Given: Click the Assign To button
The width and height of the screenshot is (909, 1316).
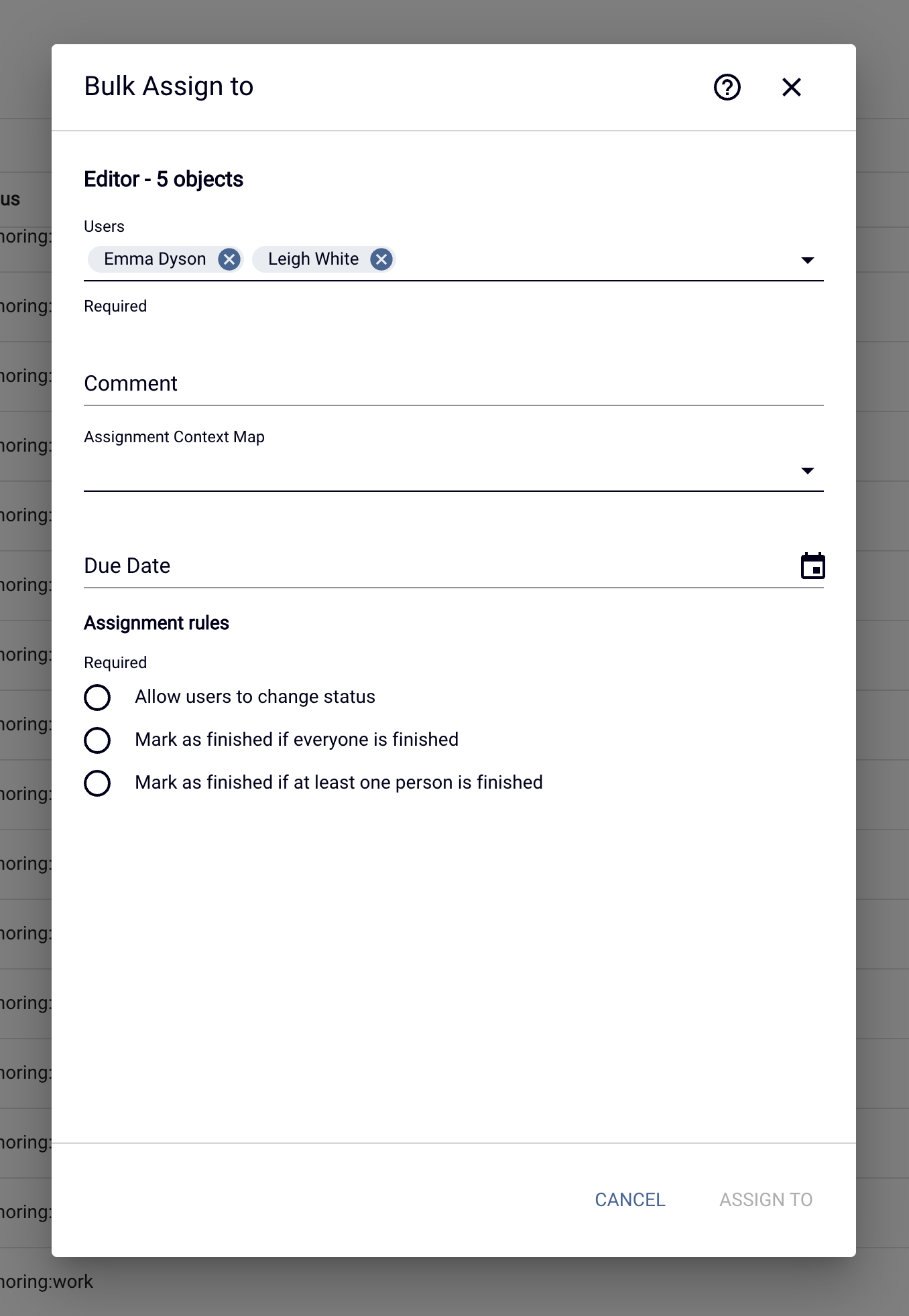Looking at the screenshot, I should (766, 1199).
